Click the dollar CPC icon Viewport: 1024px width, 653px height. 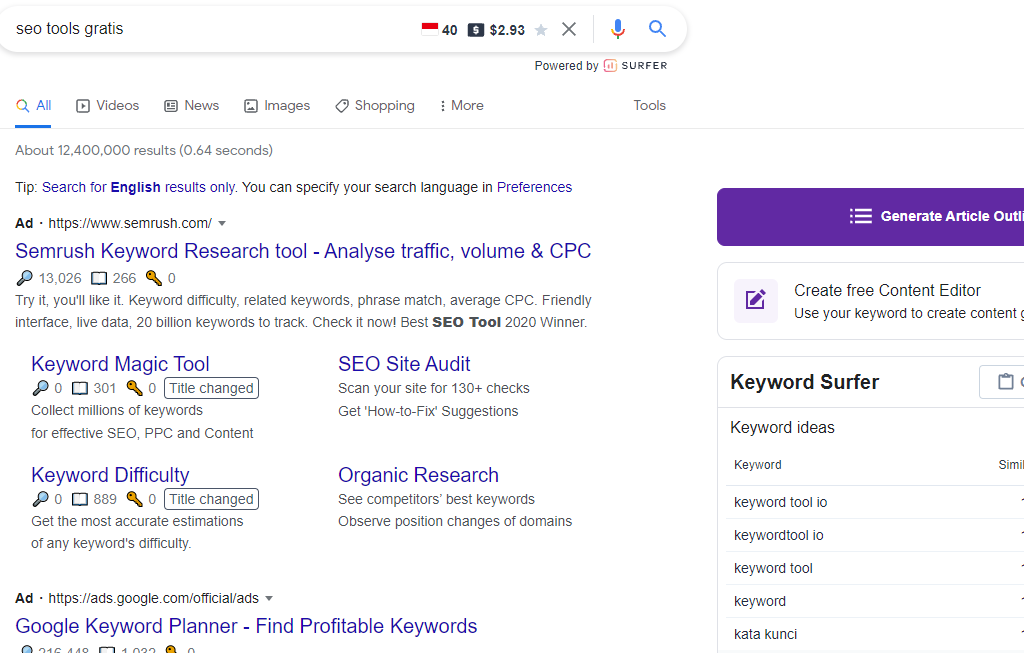click(x=476, y=30)
